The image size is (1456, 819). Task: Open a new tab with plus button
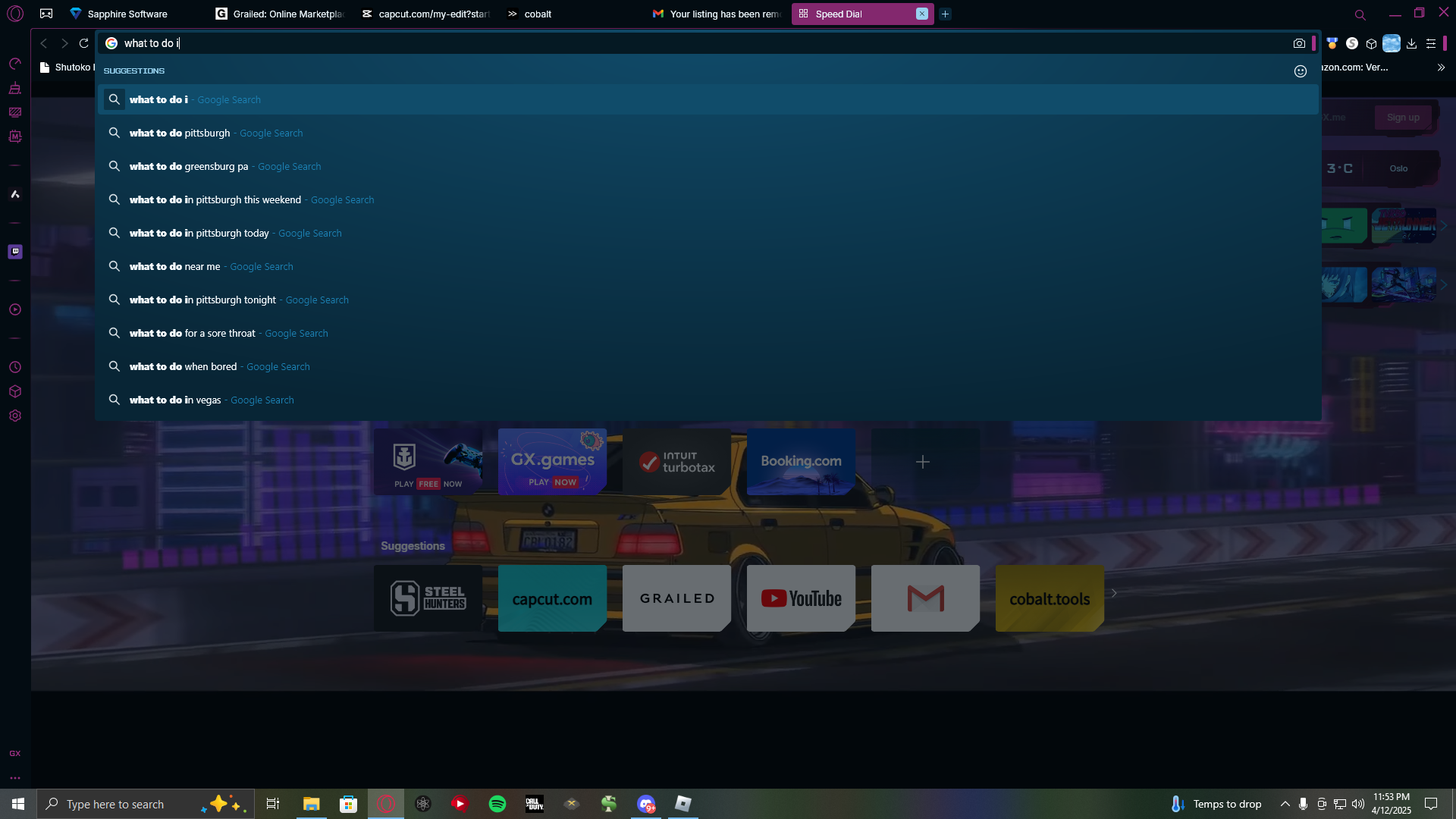pyautogui.click(x=945, y=14)
